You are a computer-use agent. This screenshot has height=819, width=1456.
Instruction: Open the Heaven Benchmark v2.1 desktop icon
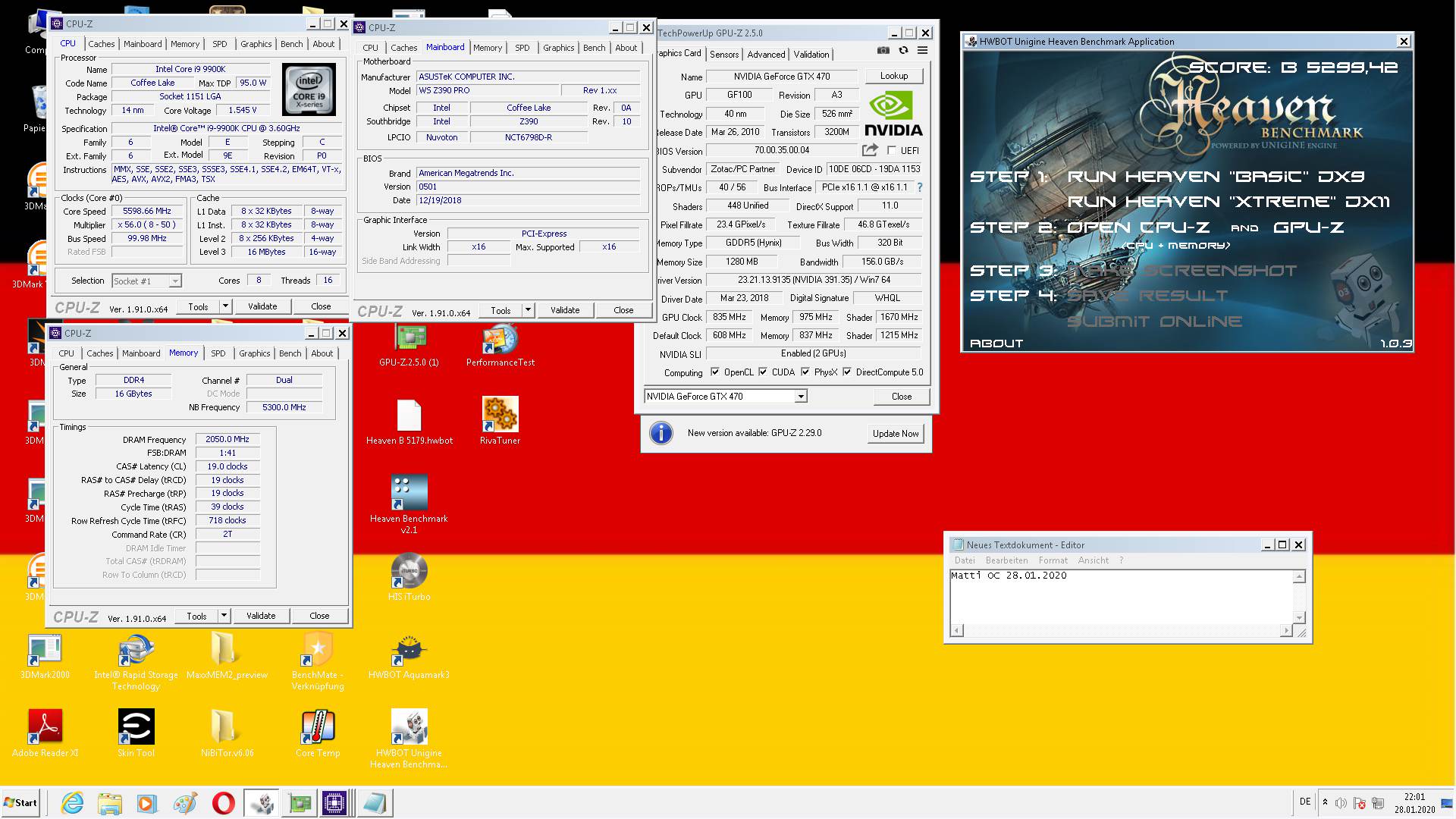(409, 504)
